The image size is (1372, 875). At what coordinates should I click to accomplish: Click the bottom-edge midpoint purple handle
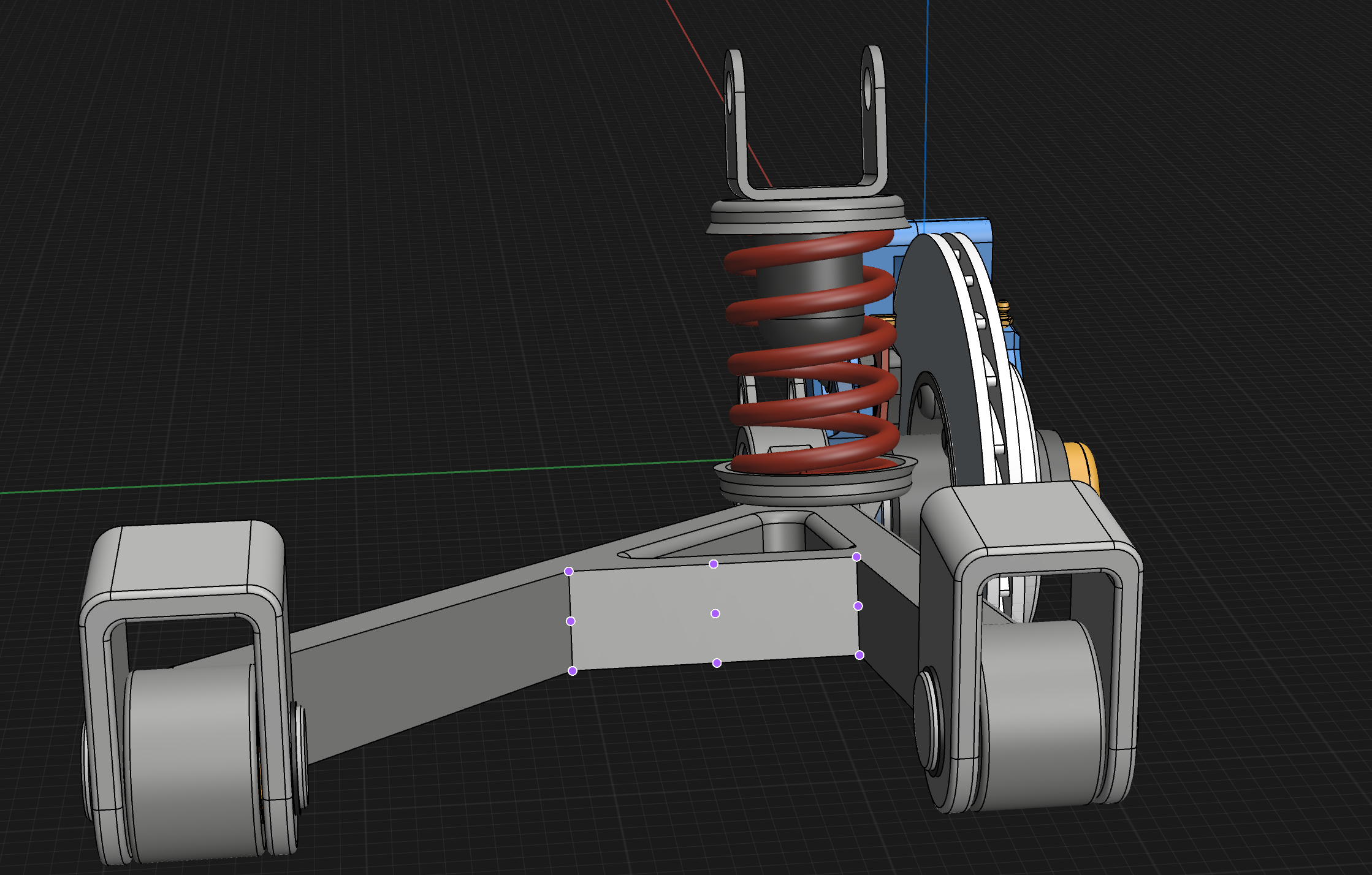(x=717, y=663)
